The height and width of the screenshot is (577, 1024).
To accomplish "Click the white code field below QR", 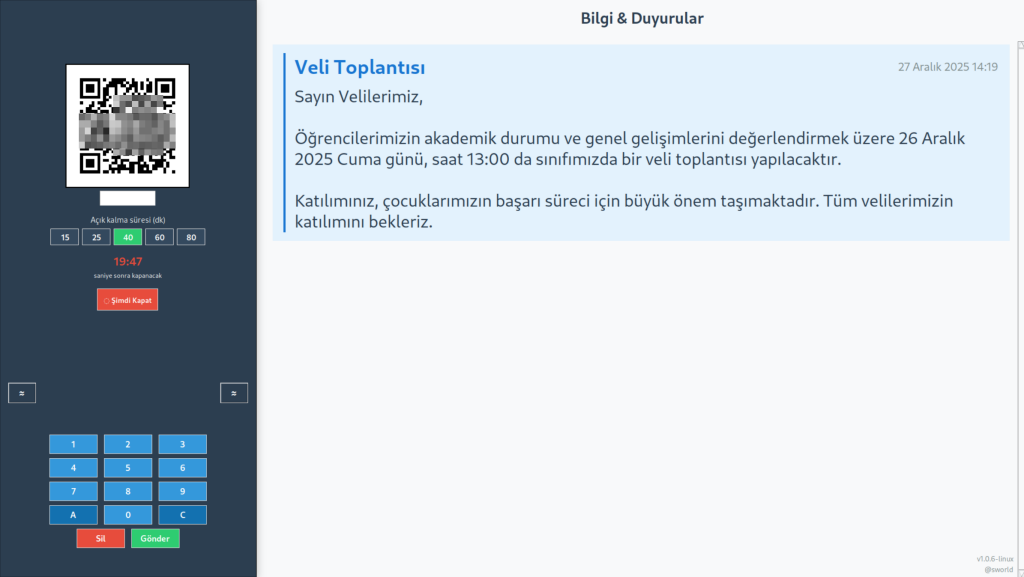I will (127, 198).
